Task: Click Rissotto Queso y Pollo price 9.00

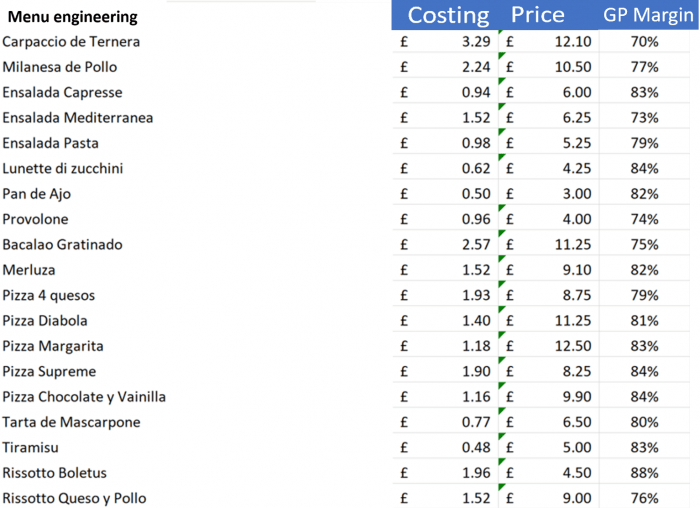Action: click(576, 498)
